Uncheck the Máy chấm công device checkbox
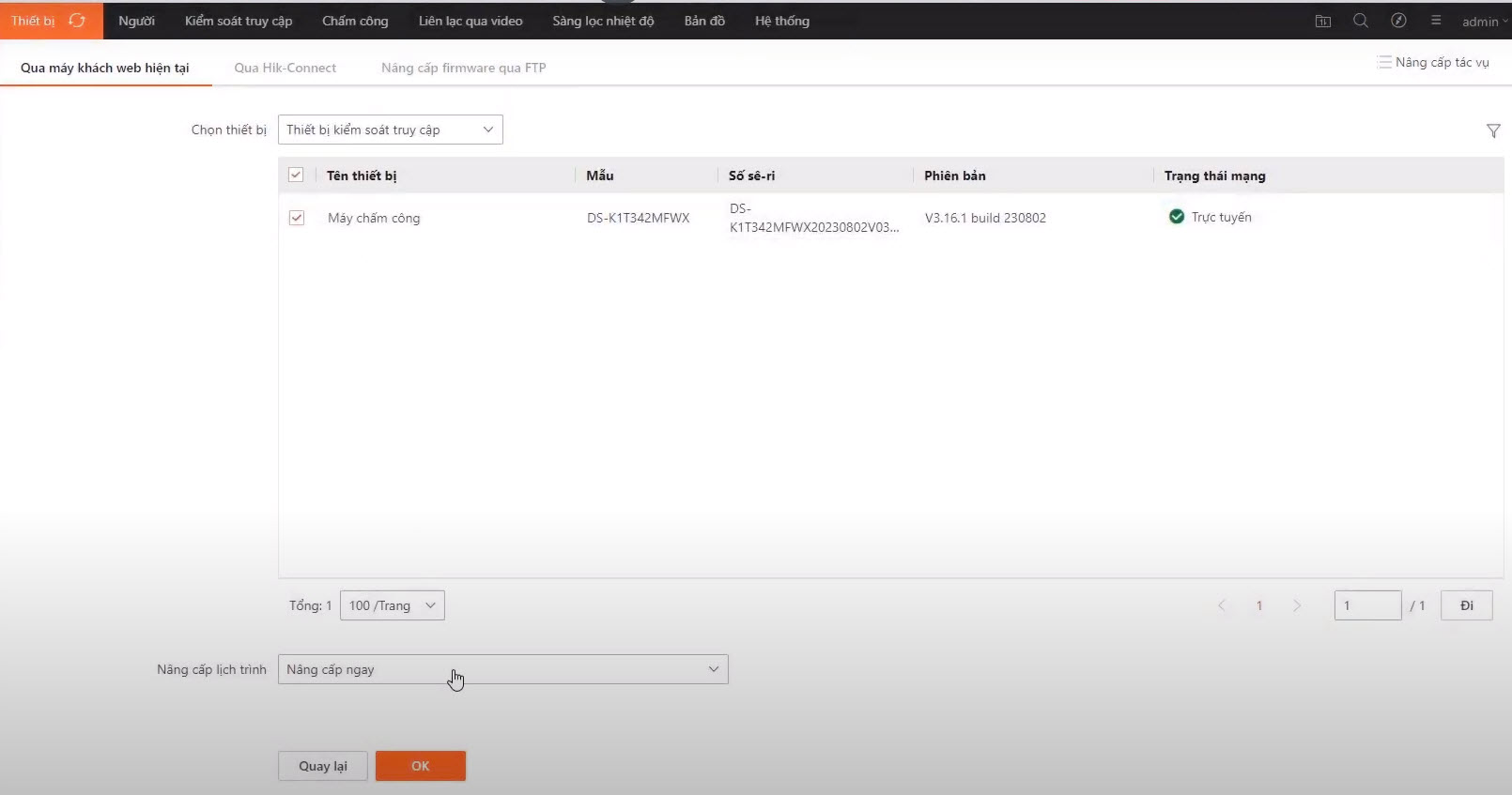Image resolution: width=1512 pixels, height=795 pixels. coord(297,218)
